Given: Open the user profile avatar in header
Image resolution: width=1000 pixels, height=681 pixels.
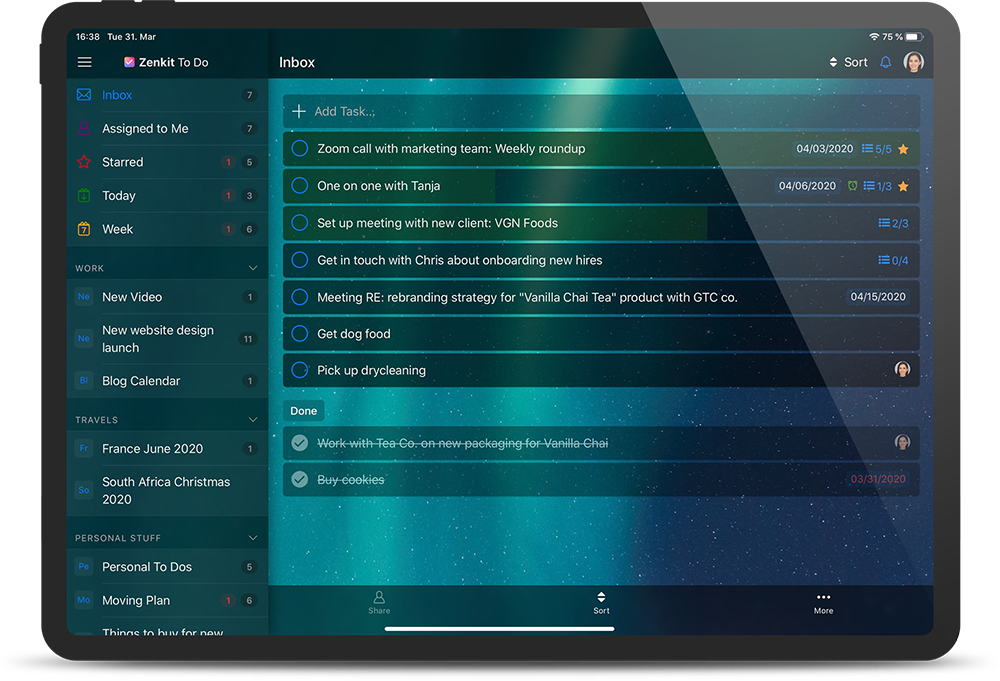Looking at the screenshot, I should pos(913,62).
